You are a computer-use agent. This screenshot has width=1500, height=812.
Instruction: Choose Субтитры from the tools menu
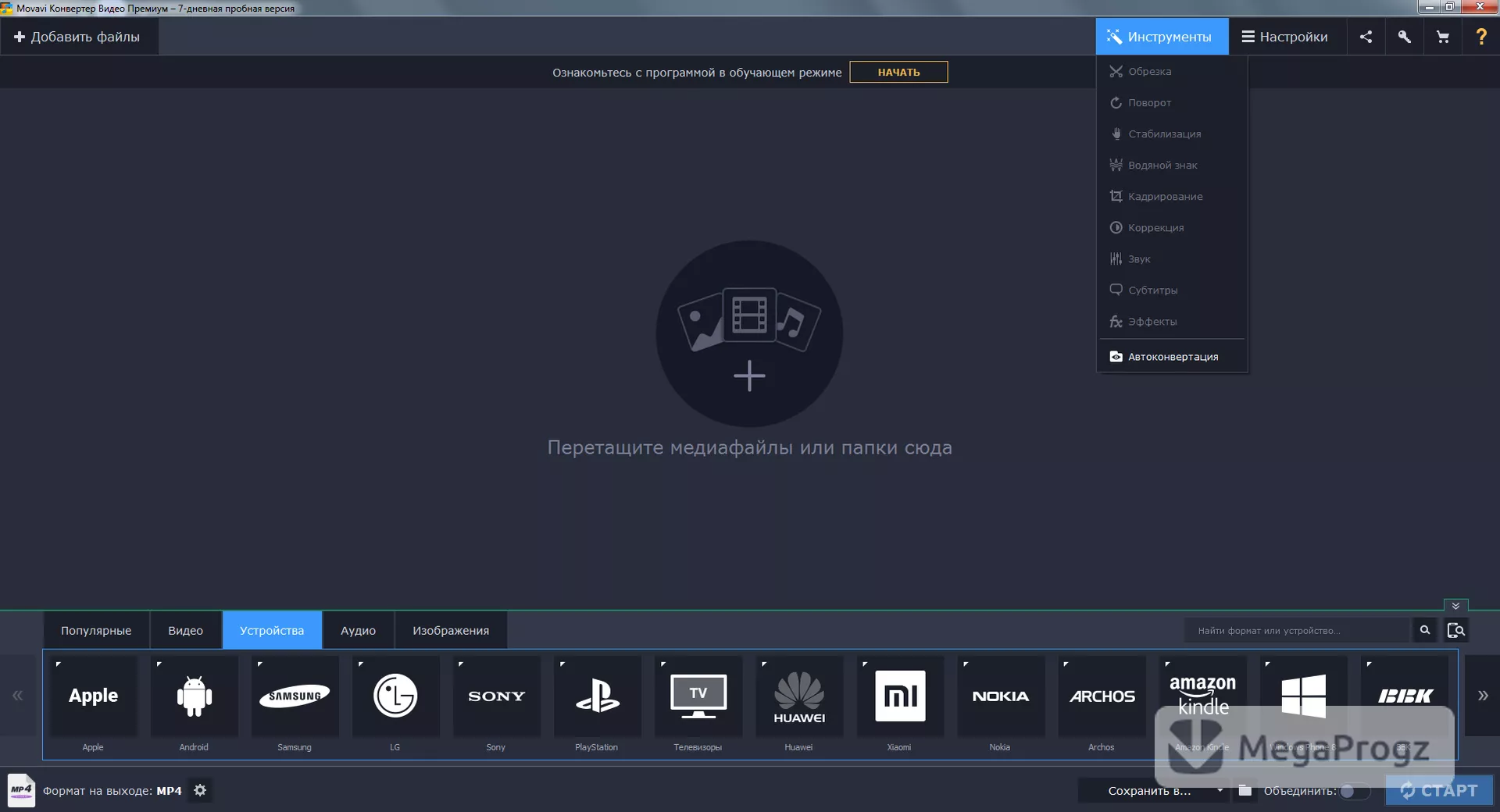[x=1172, y=290]
